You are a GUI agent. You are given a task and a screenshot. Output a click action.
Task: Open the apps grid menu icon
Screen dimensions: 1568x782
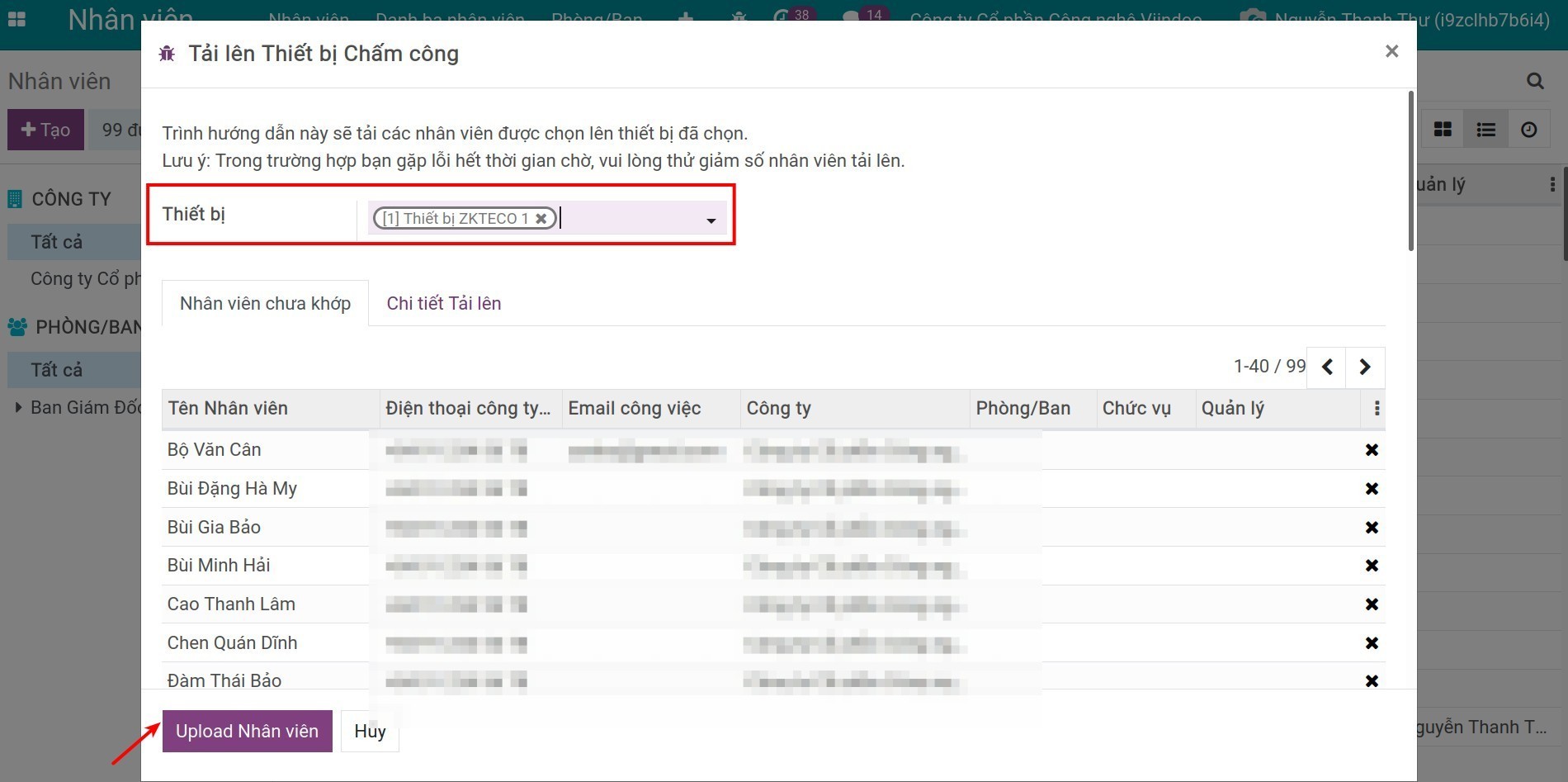pos(17,19)
